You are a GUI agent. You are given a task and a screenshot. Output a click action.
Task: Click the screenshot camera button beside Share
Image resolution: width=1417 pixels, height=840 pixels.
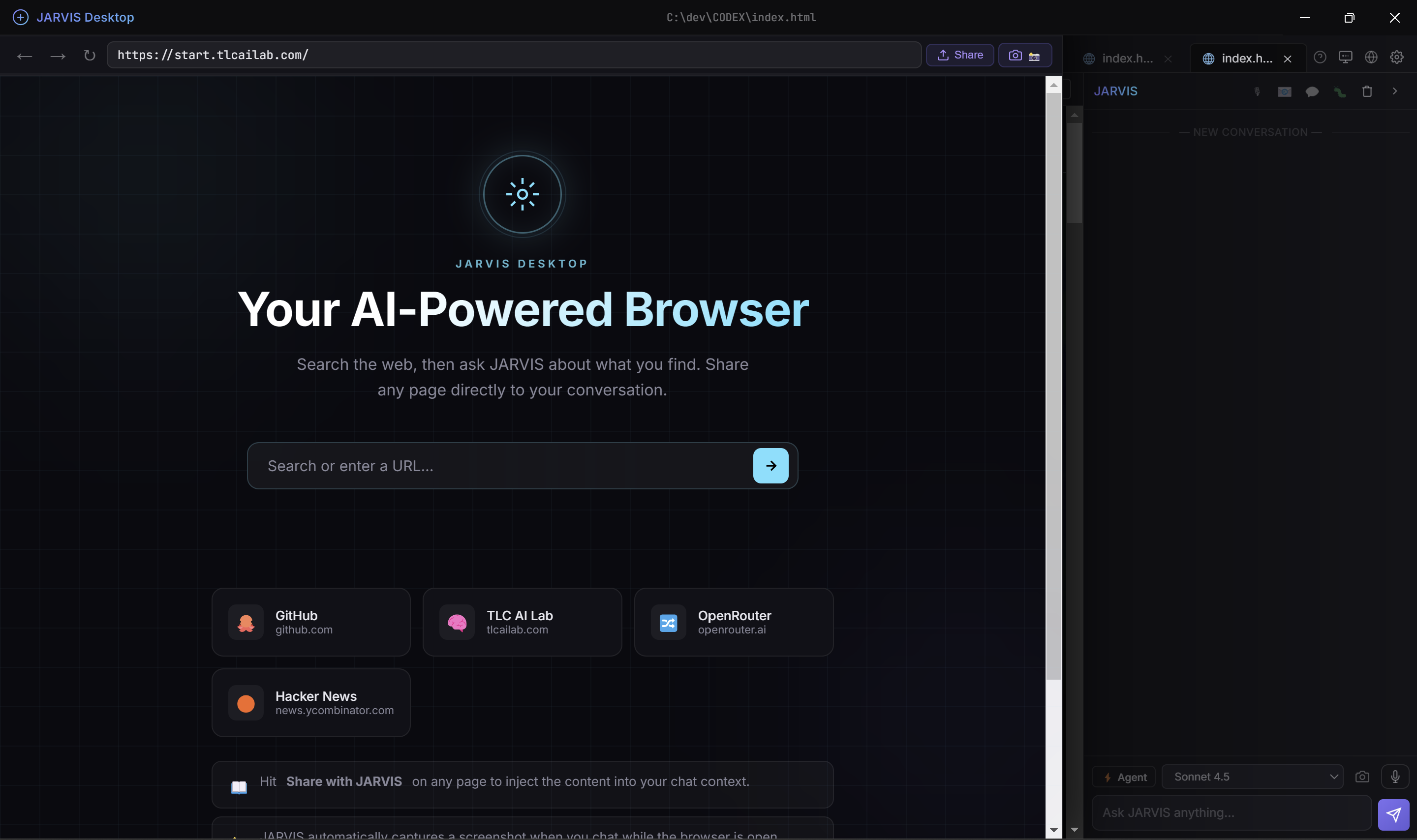(1025, 55)
